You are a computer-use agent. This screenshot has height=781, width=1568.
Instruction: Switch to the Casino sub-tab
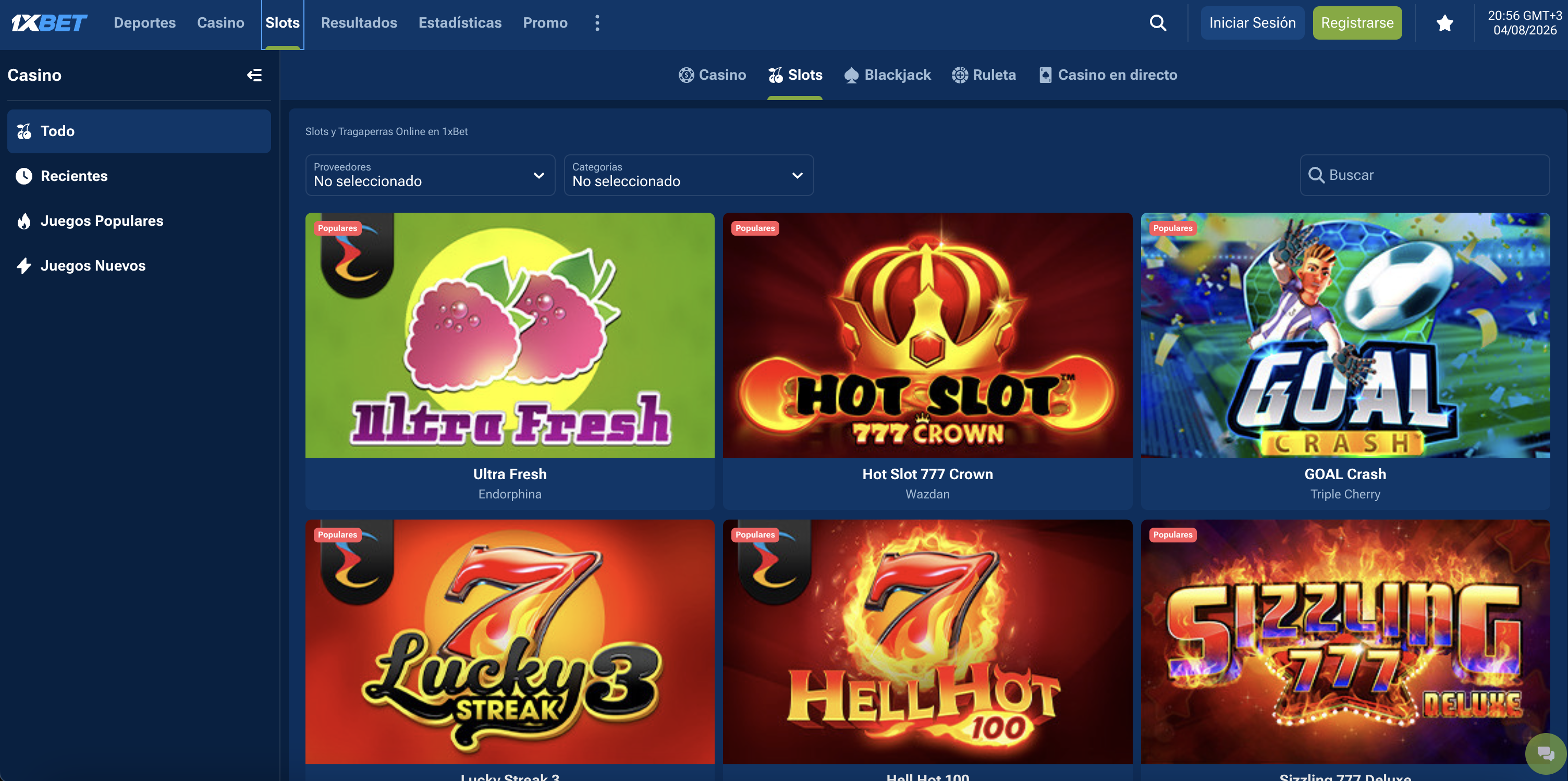(x=712, y=75)
